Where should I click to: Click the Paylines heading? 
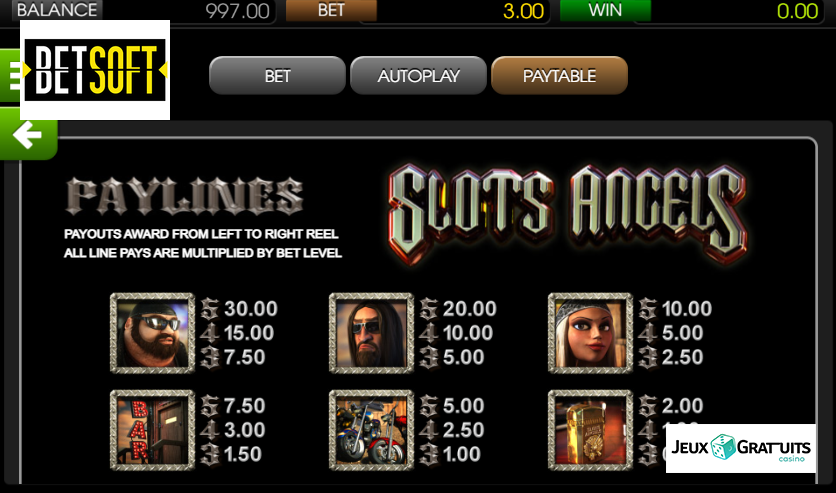tap(184, 196)
